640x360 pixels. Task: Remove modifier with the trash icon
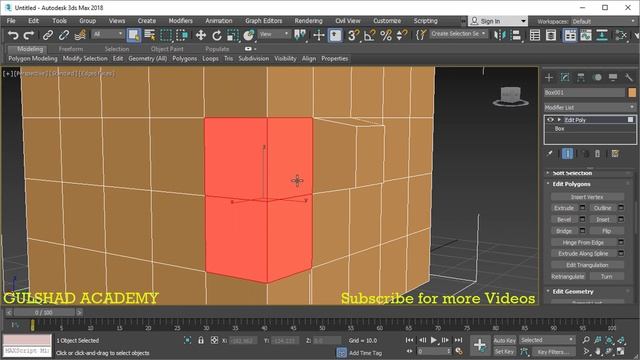pyautogui.click(x=598, y=153)
